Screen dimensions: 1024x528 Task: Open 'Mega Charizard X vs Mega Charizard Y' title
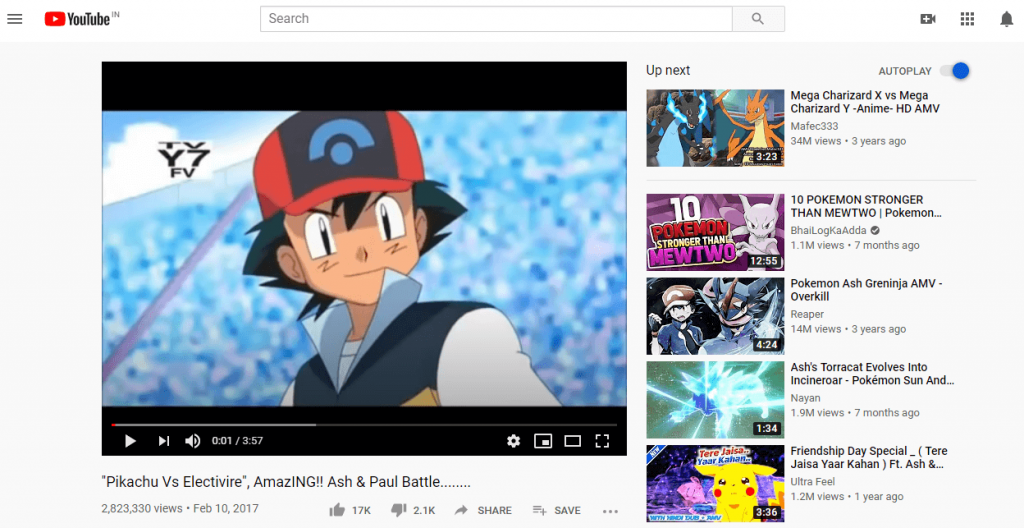[865, 102]
